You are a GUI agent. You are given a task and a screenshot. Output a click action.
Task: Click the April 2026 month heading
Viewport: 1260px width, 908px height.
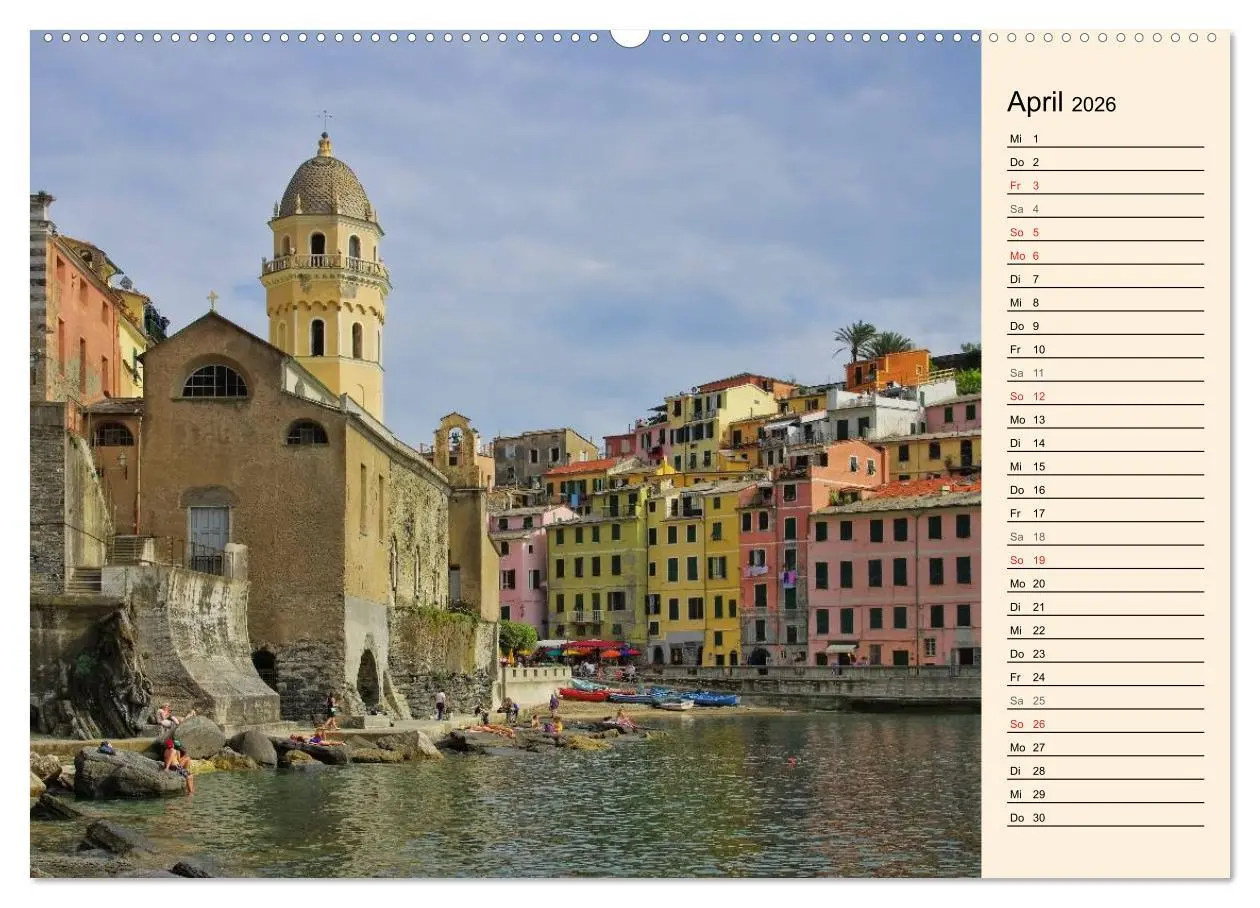(1061, 103)
